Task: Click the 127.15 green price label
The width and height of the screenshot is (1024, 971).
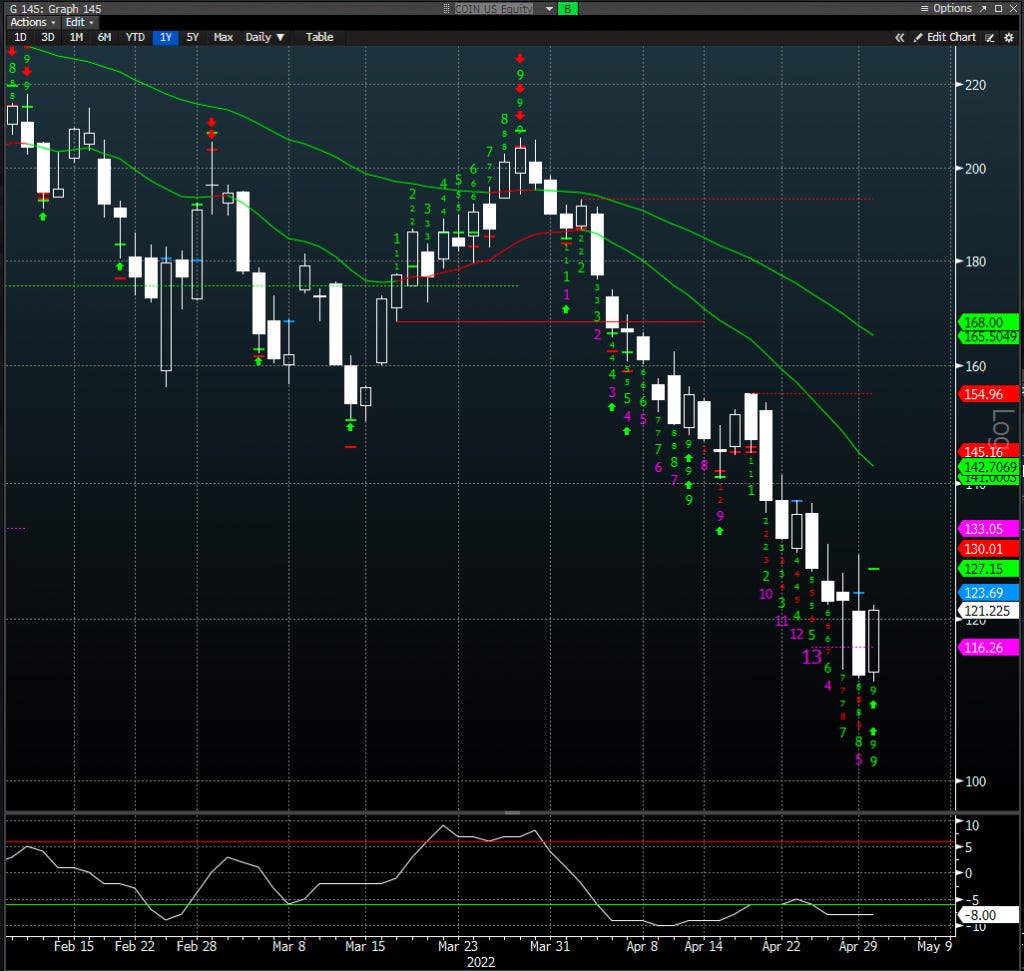Action: coord(987,569)
